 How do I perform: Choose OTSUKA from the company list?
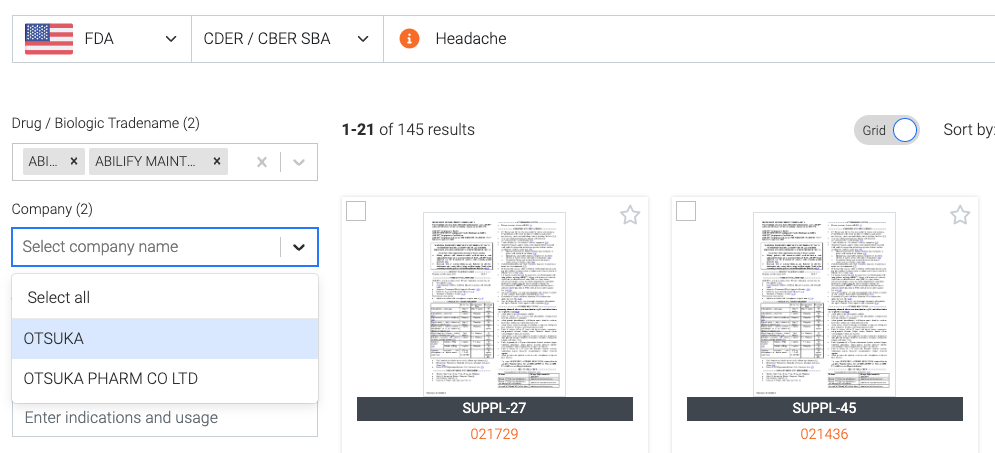click(165, 339)
